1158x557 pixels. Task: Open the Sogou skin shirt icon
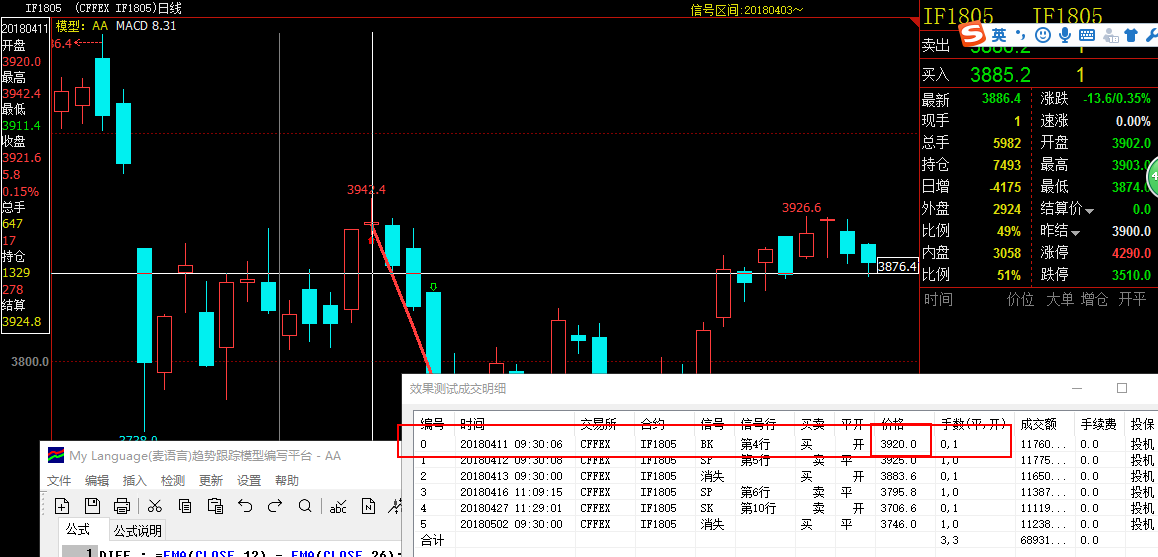[1131, 35]
